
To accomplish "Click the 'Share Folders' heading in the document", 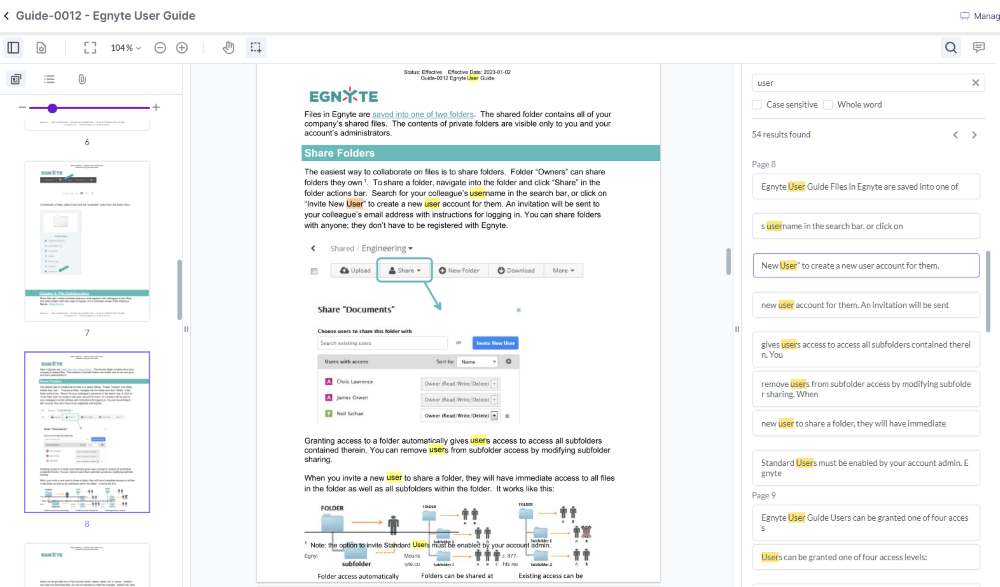I will click(x=339, y=153).
